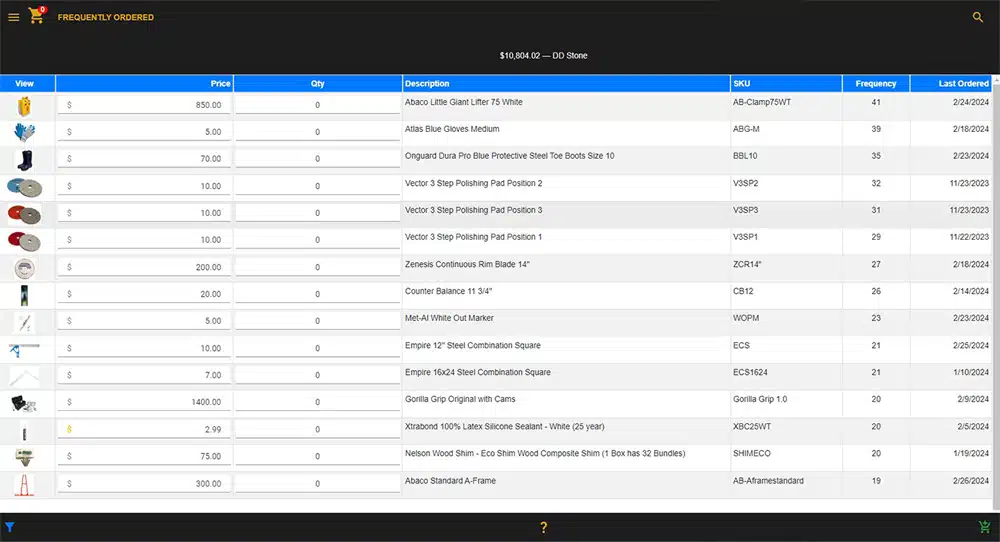Image resolution: width=1000 pixels, height=542 pixels.
Task: Click the help question mark icon
Action: coord(543,528)
